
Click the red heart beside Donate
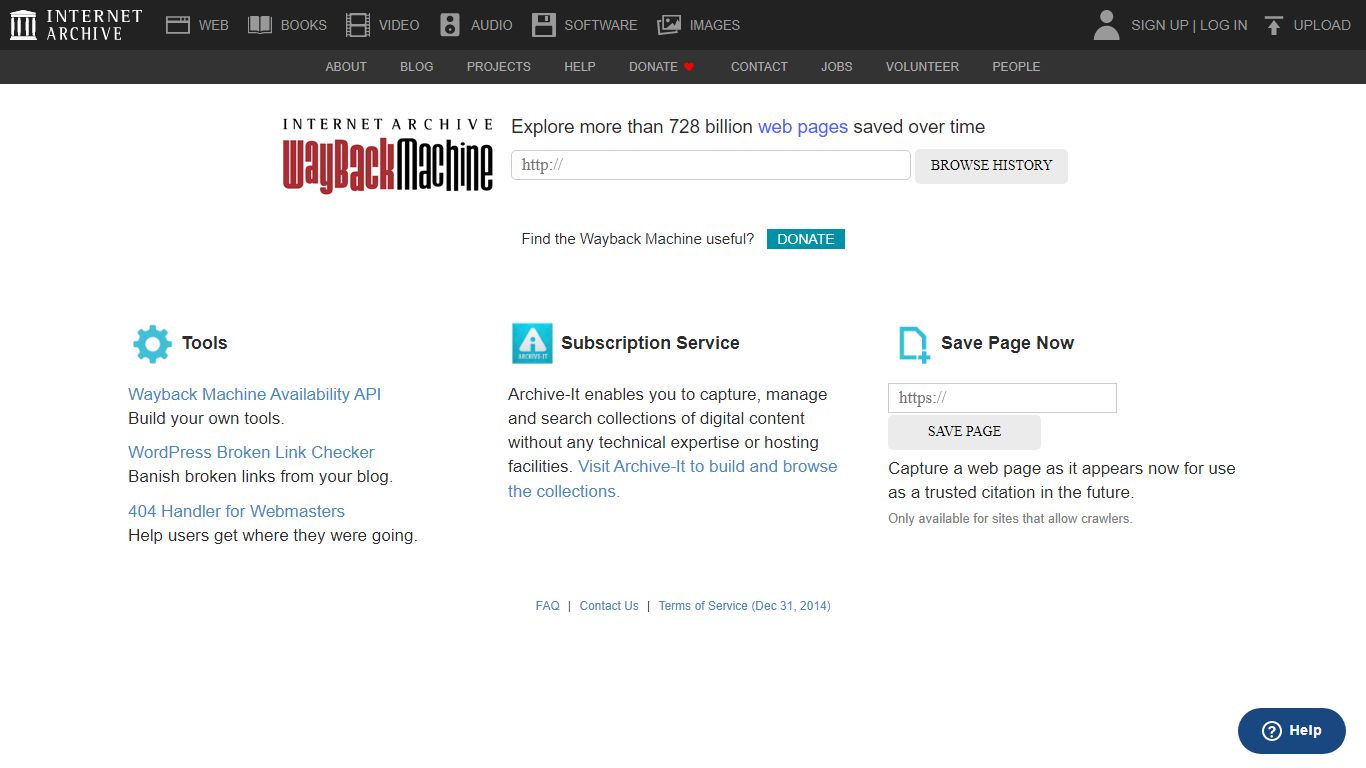click(x=689, y=67)
